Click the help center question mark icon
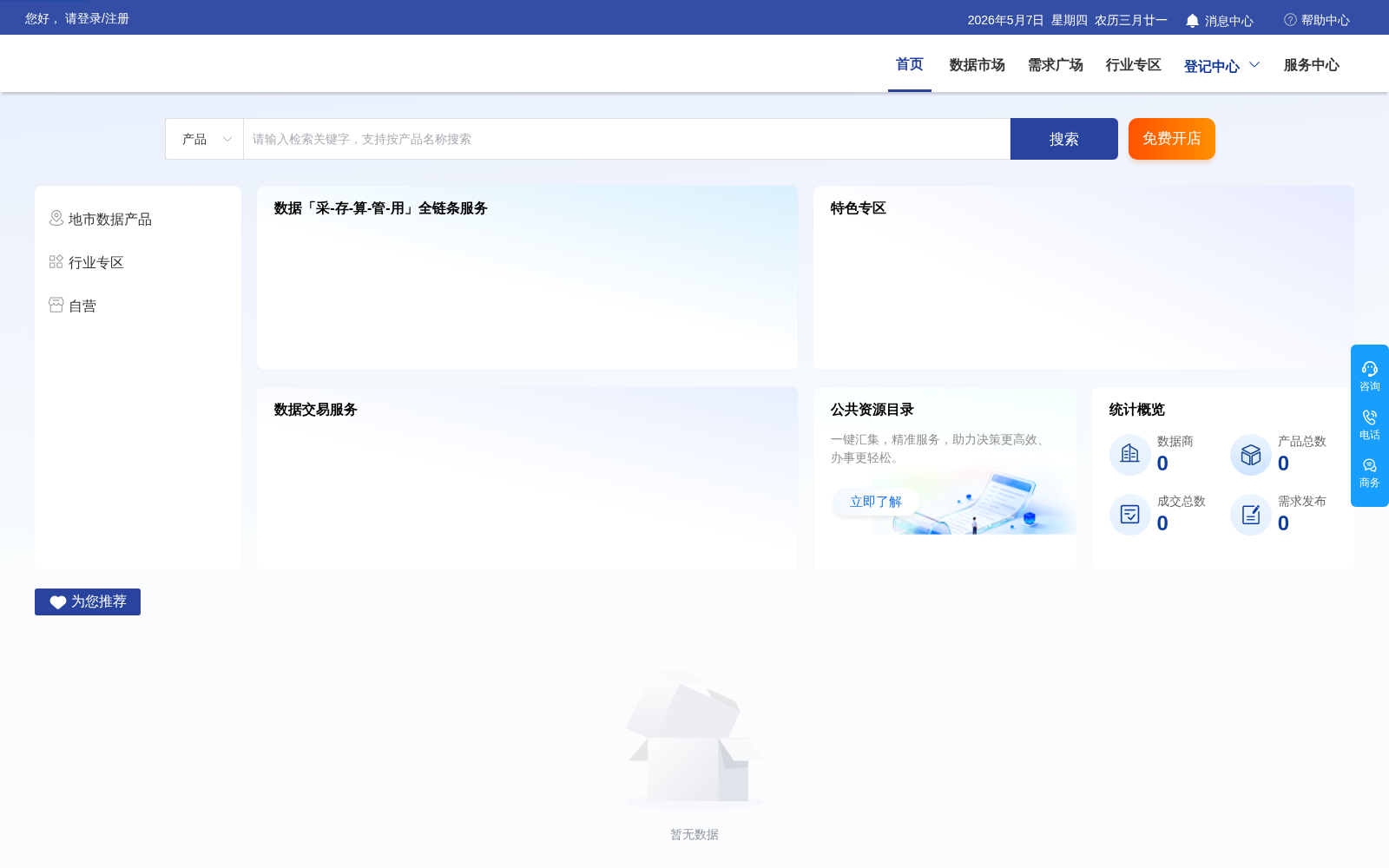Screen dimensions: 1389x868 pos(1290,19)
